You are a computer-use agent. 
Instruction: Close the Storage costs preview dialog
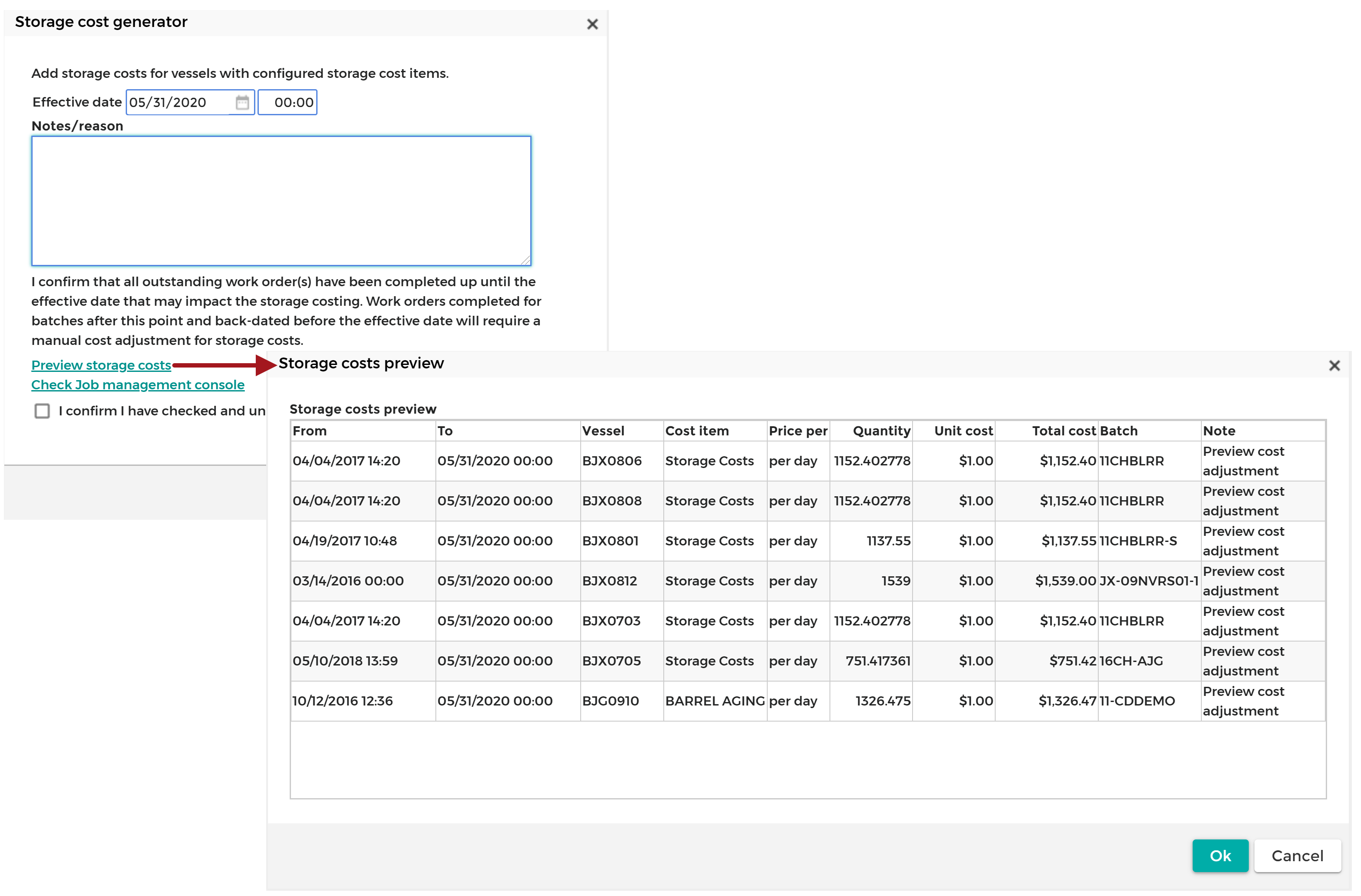coord(1336,367)
